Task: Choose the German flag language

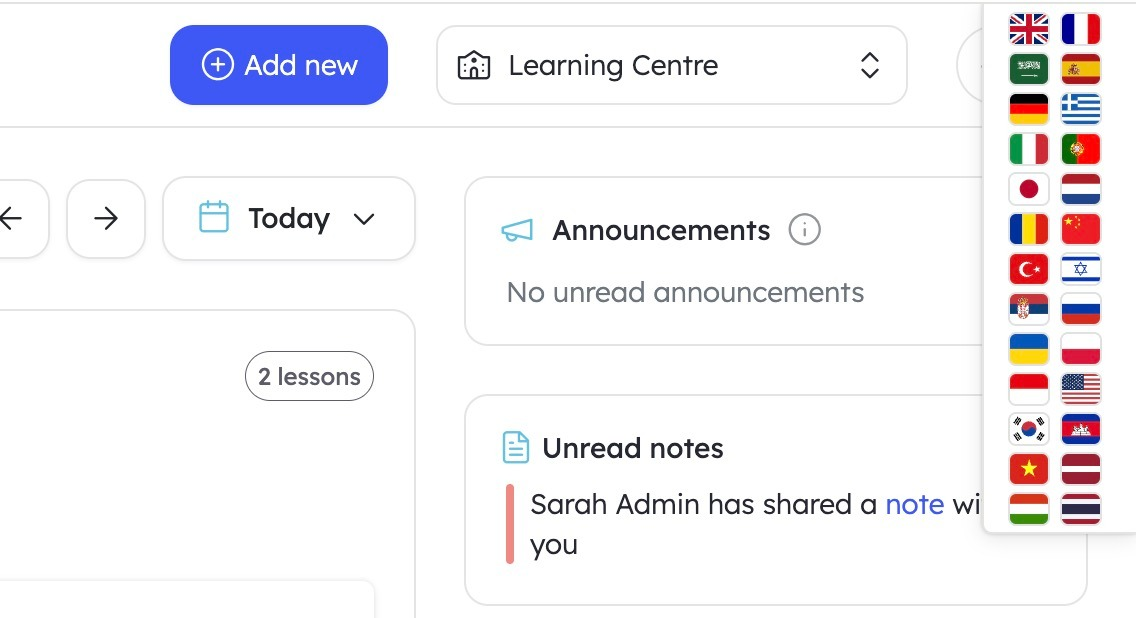Action: (x=1029, y=109)
